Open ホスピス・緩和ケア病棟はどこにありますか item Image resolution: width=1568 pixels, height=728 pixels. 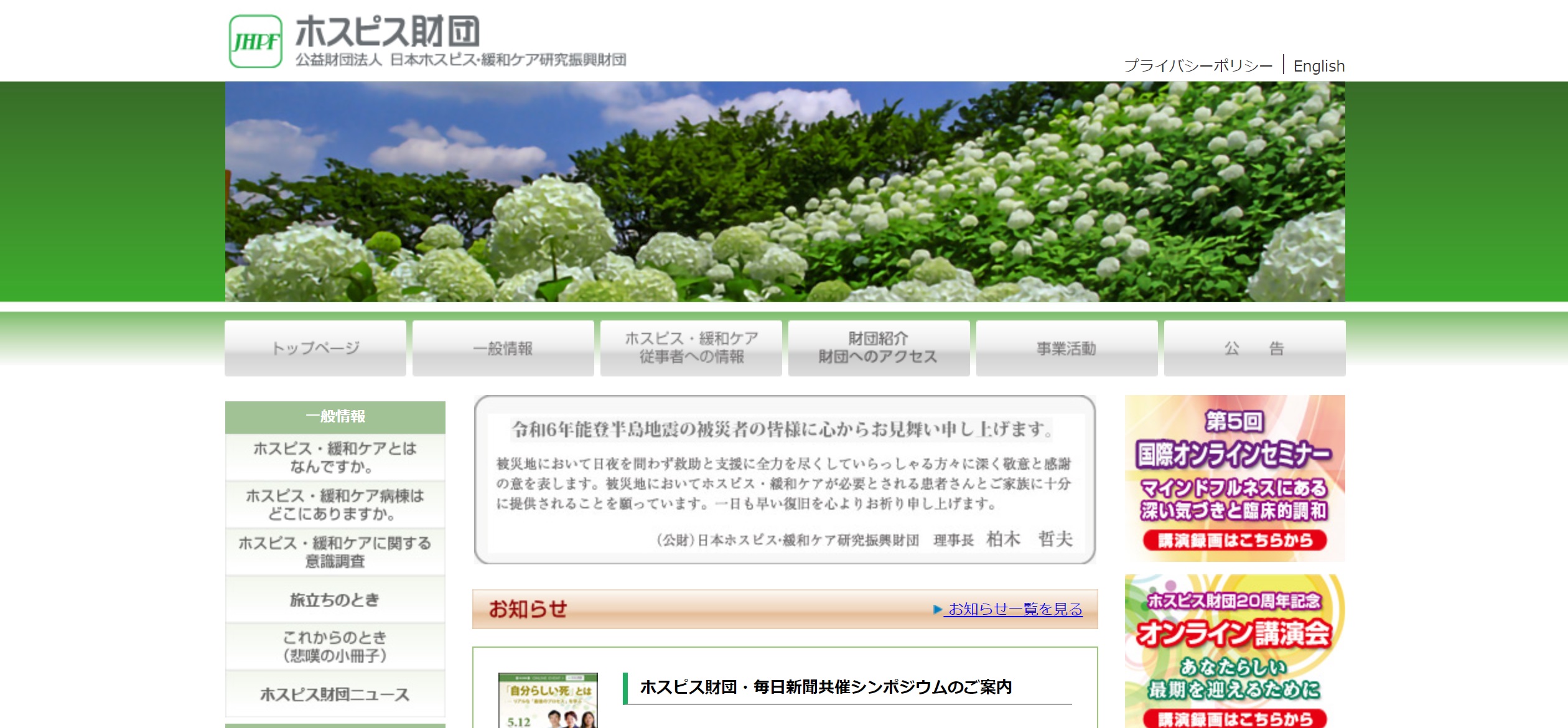(335, 505)
